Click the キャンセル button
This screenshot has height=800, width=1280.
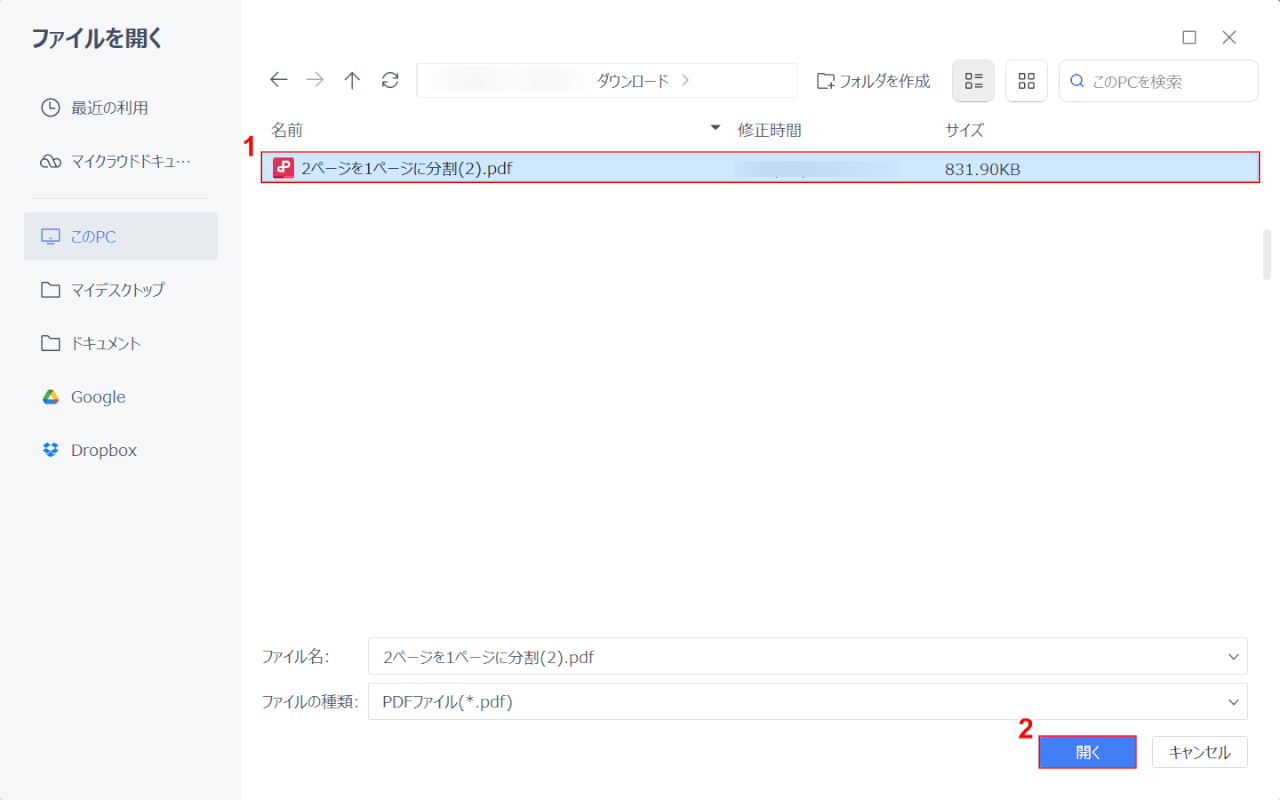click(1200, 752)
